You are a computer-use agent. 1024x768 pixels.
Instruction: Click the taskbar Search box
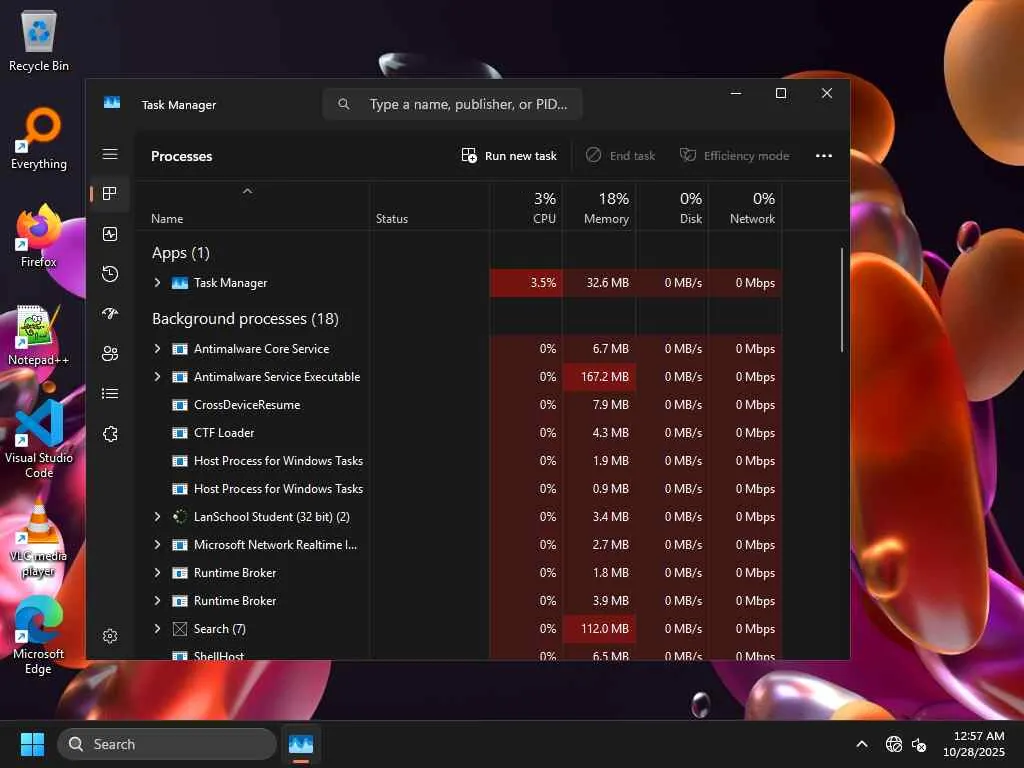[167, 744]
